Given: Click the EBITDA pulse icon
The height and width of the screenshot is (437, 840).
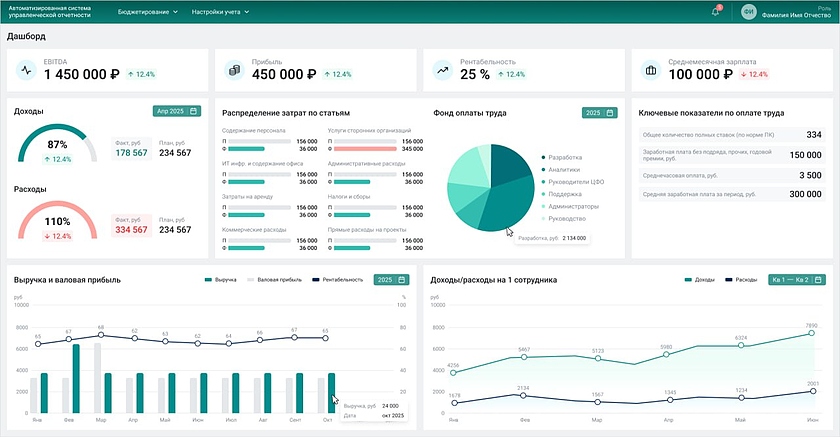Looking at the screenshot, I should click(x=26, y=70).
